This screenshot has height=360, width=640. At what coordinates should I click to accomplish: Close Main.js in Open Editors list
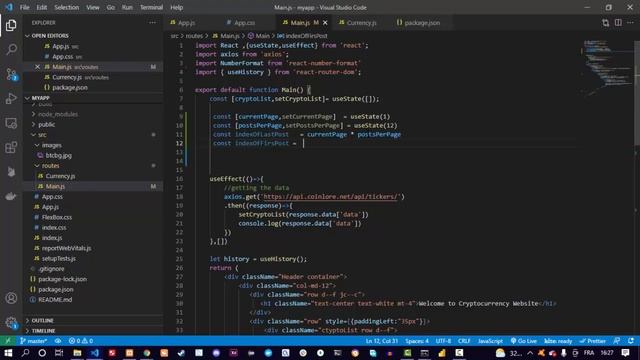[x=37, y=67]
